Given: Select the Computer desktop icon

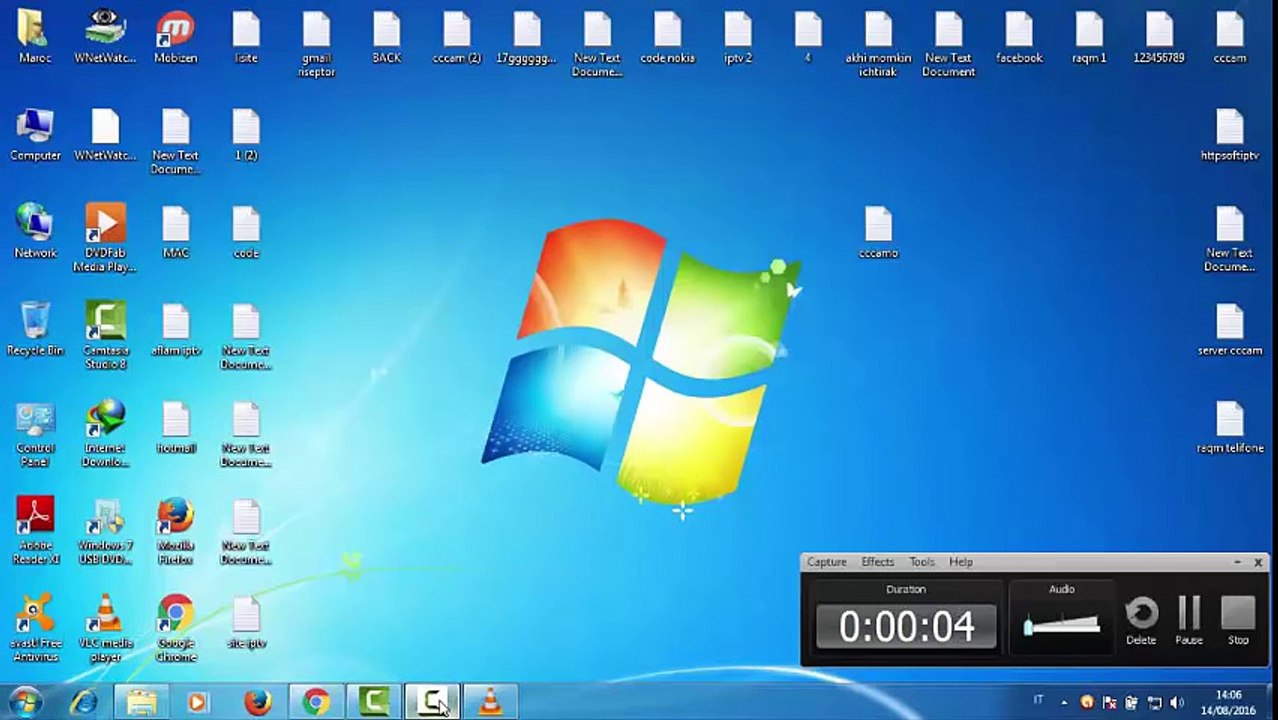Looking at the screenshot, I should pos(35,134).
